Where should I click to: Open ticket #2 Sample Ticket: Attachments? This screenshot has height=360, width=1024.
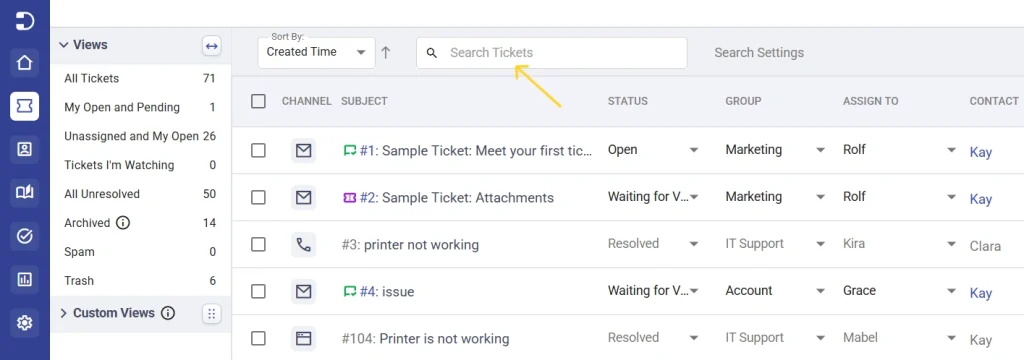456,198
